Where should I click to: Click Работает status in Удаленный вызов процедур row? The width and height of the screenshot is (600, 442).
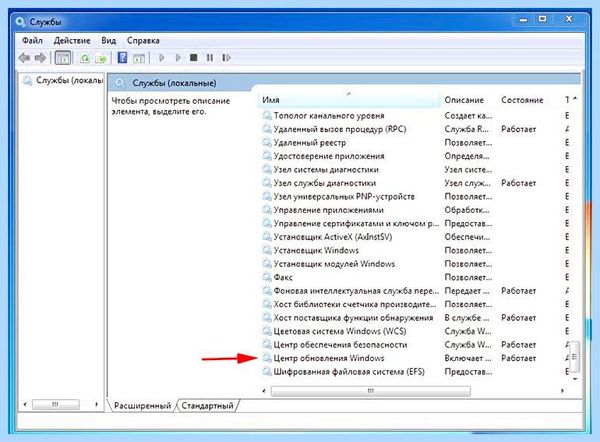click(x=518, y=129)
